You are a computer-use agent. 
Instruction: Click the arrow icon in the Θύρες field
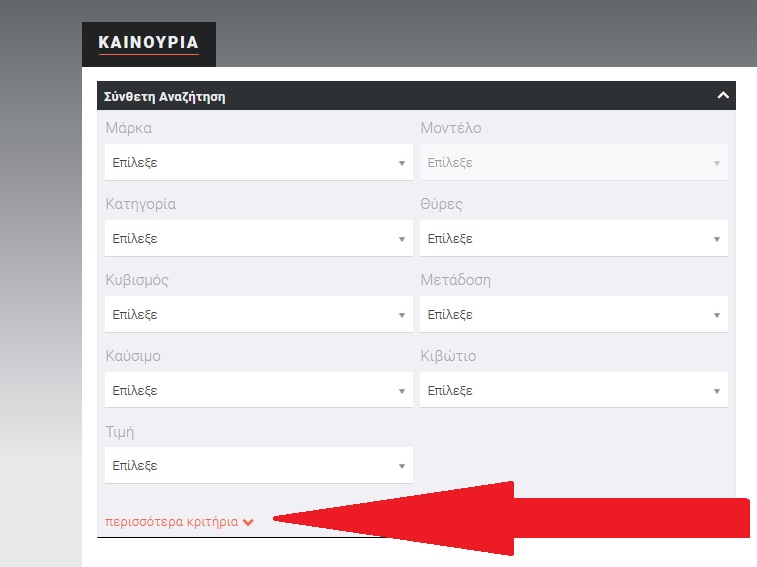point(716,239)
